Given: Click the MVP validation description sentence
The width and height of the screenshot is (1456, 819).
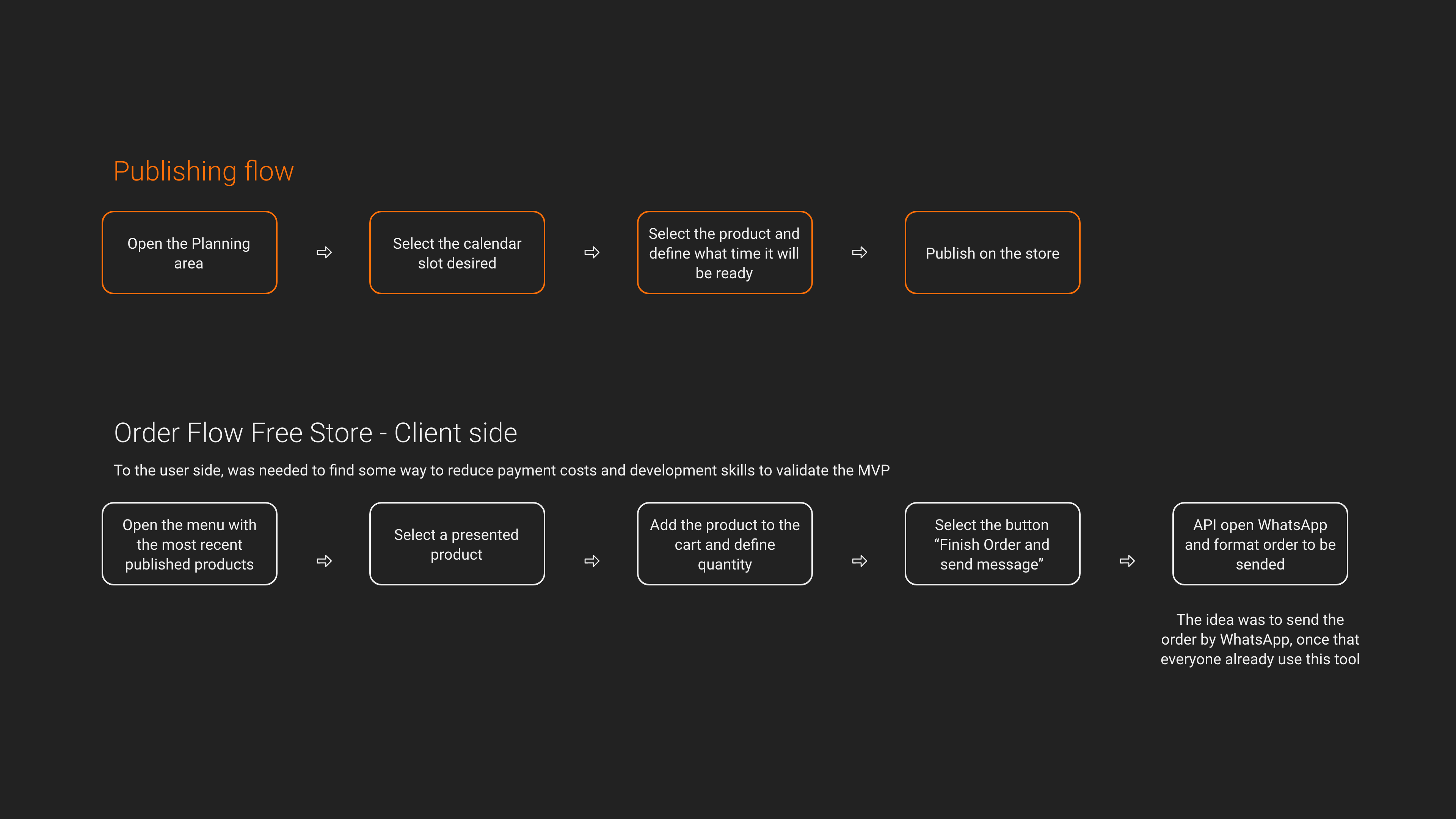Looking at the screenshot, I should coord(502,471).
